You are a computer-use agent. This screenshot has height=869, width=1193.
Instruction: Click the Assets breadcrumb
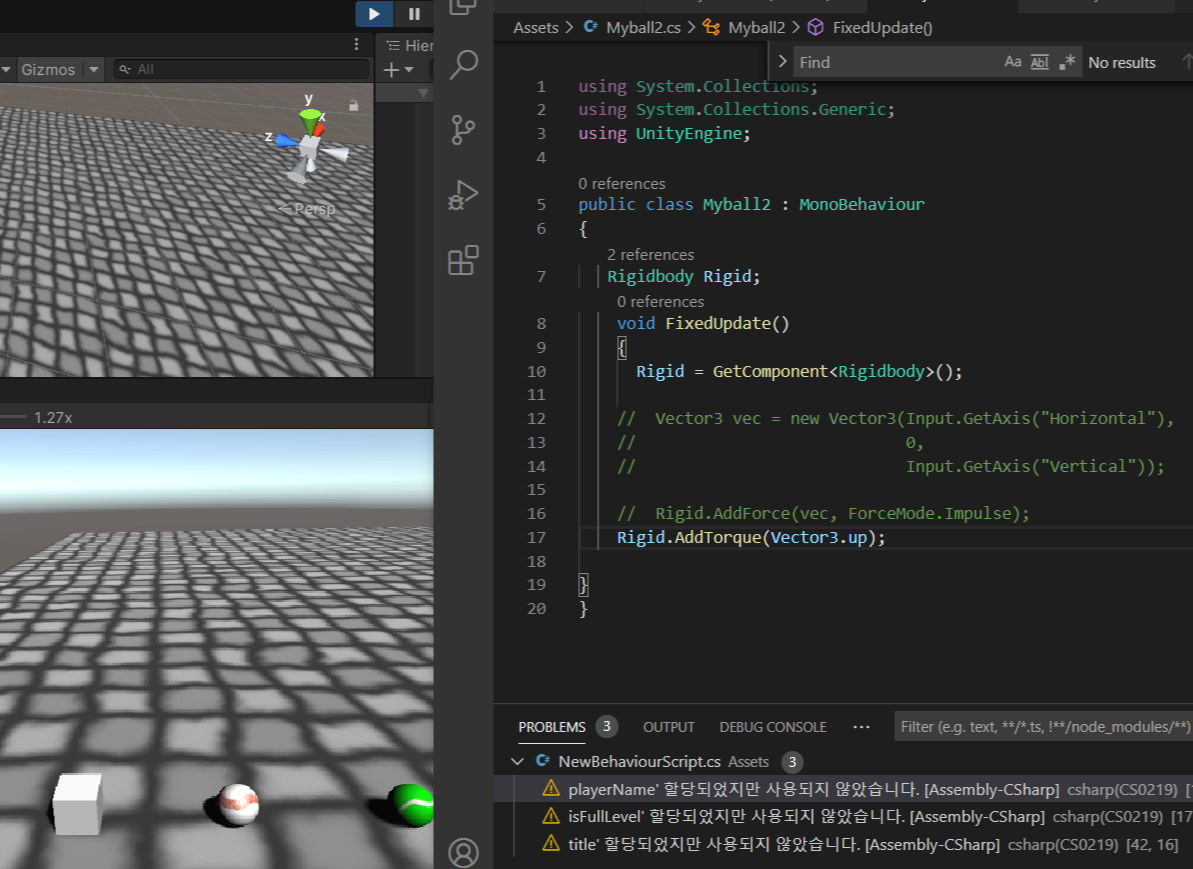point(536,27)
